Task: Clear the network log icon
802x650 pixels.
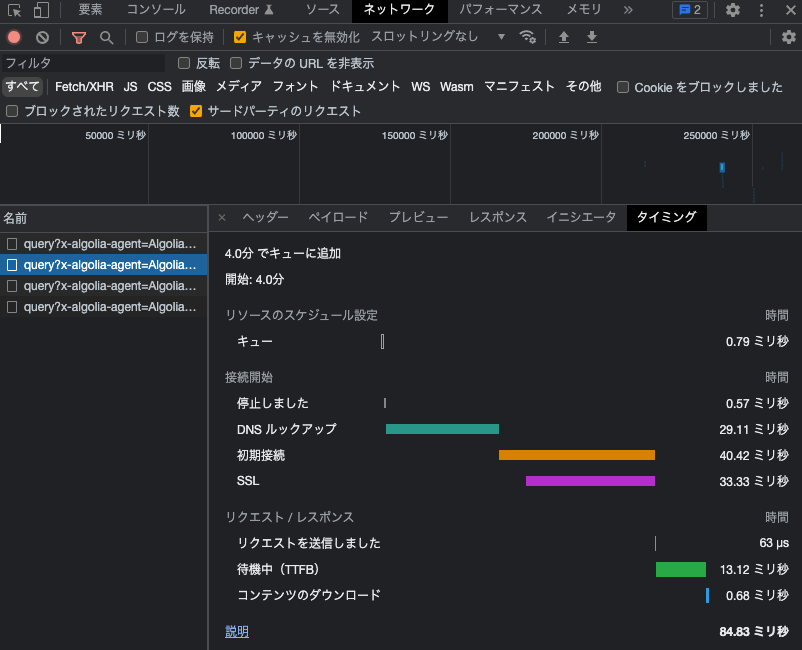Action: coord(42,37)
